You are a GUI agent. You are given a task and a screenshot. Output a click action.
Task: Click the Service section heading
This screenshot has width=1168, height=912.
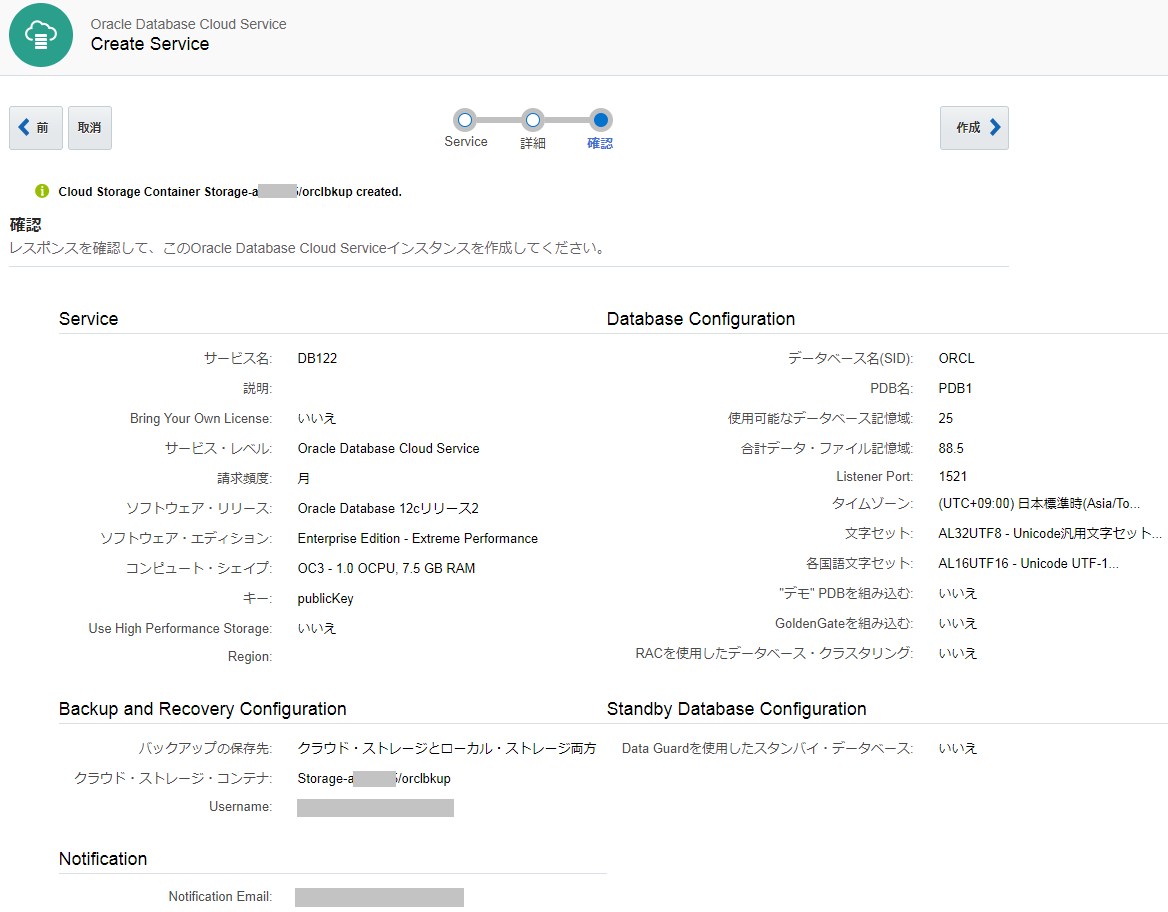(89, 319)
